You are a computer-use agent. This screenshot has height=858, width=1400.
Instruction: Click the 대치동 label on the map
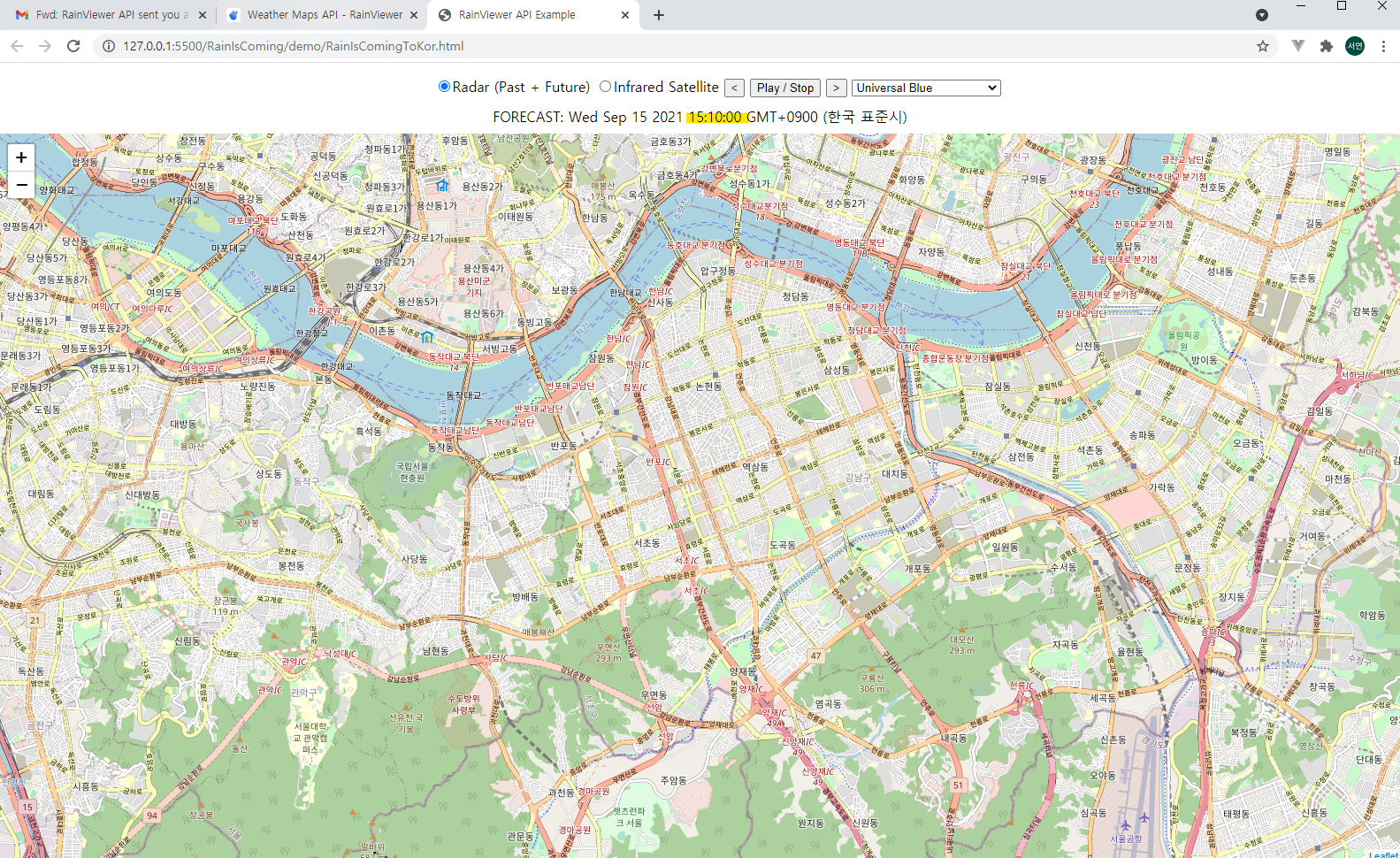(x=894, y=474)
